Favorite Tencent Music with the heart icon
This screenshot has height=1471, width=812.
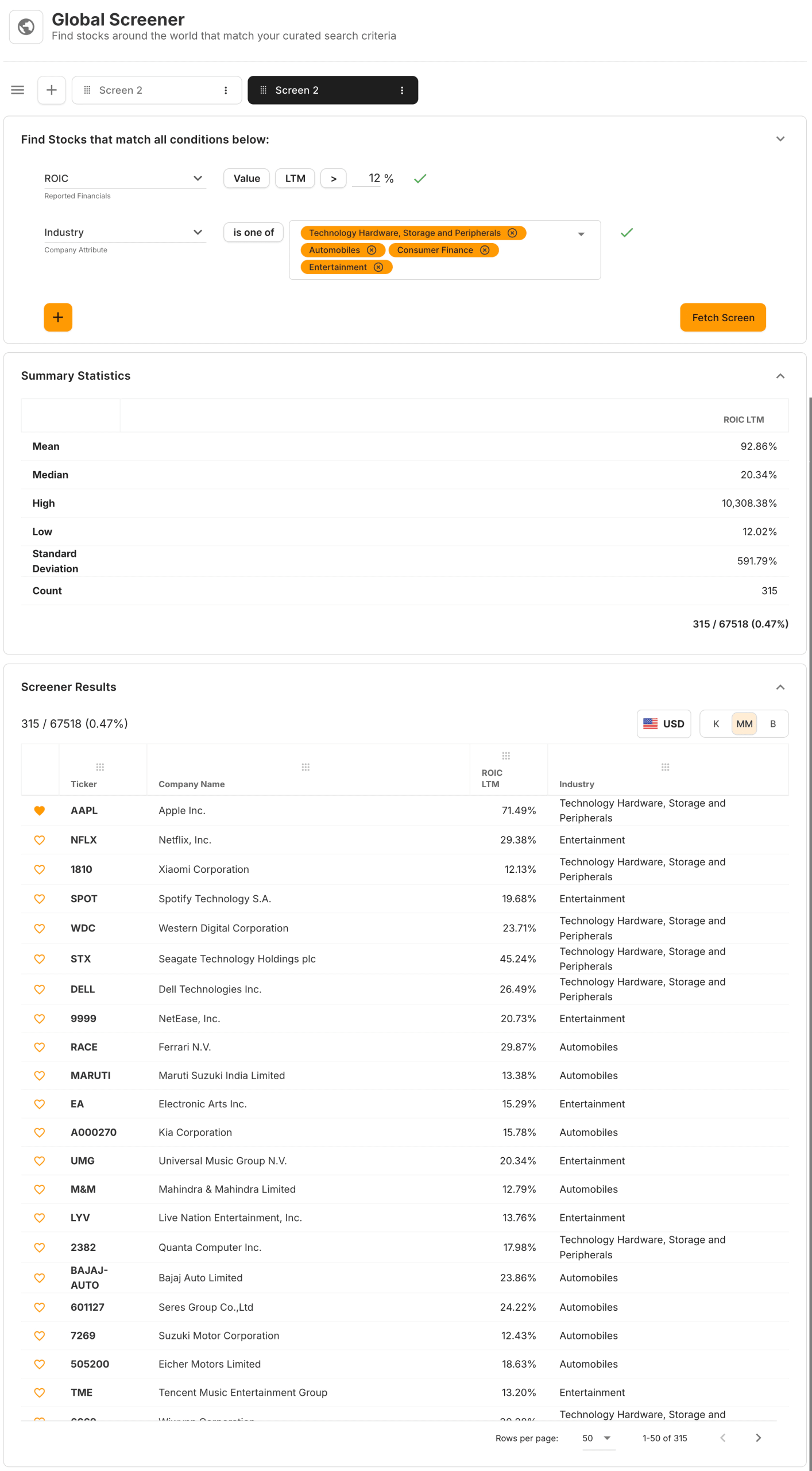click(x=40, y=1393)
